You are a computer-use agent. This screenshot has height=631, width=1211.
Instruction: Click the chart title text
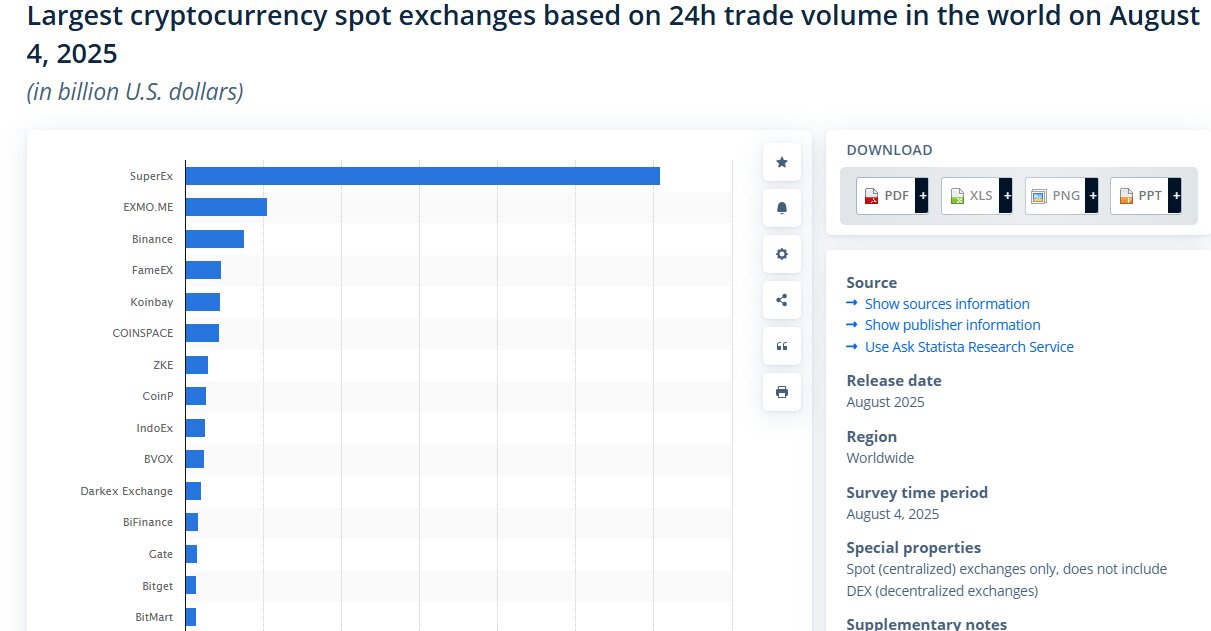(x=613, y=34)
